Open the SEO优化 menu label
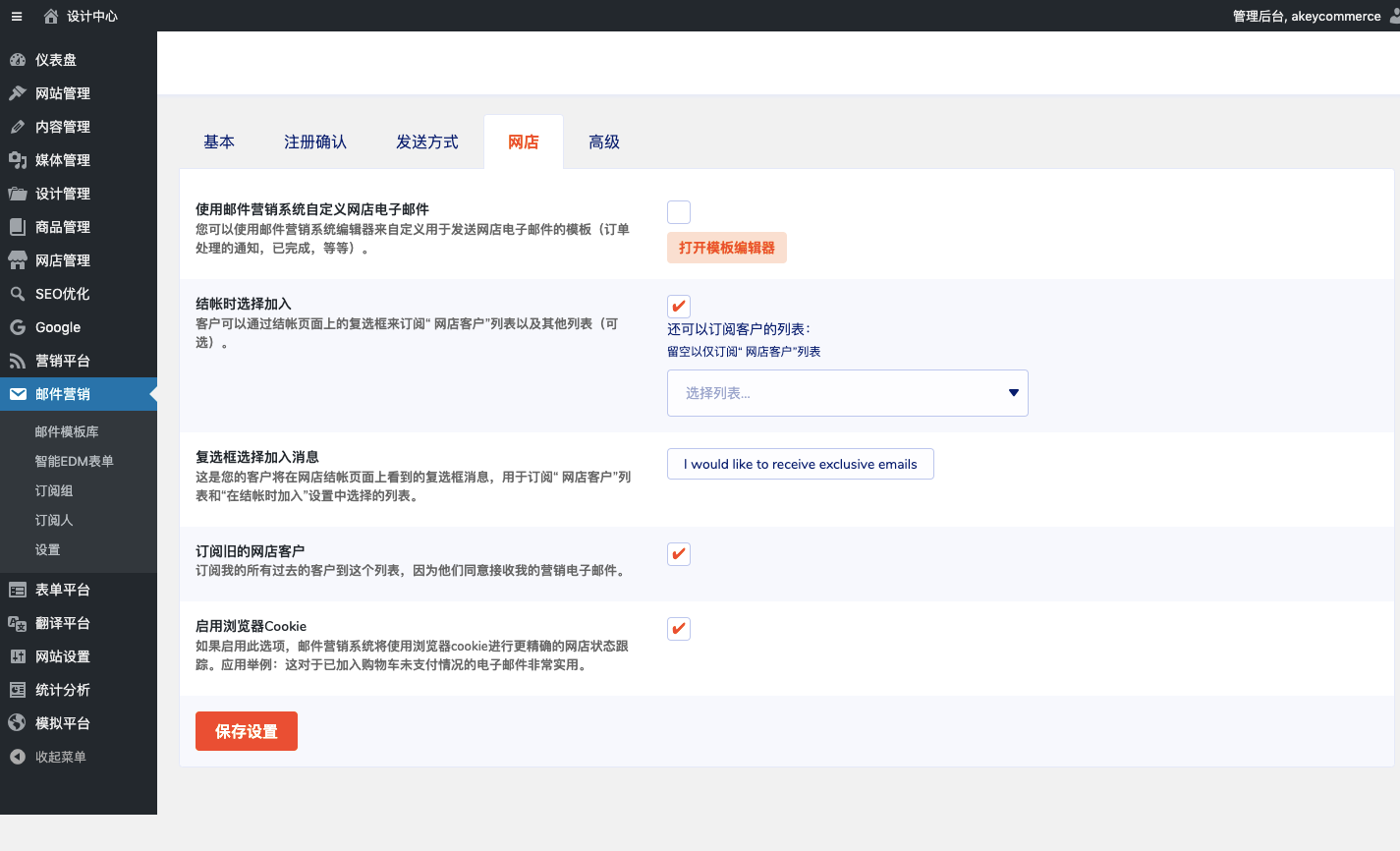The image size is (1400, 851). 63,294
